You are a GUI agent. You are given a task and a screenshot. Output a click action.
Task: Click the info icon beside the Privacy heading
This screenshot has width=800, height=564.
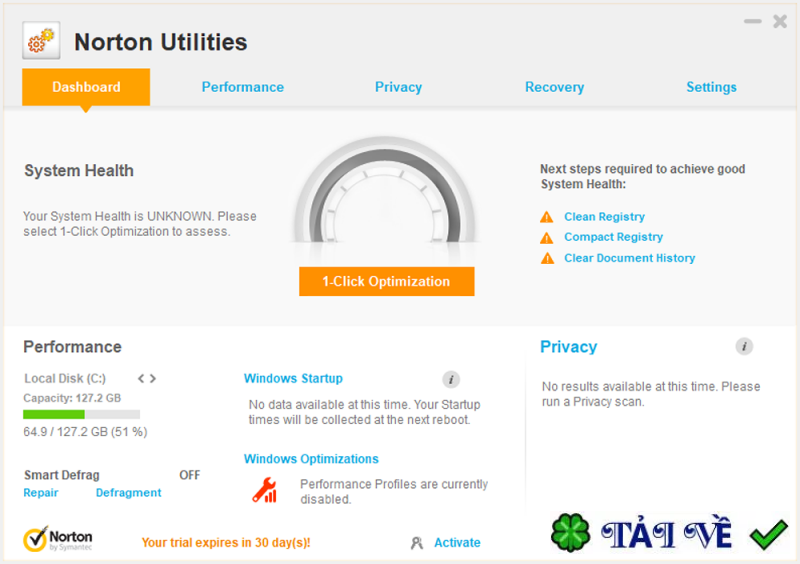[x=744, y=347]
